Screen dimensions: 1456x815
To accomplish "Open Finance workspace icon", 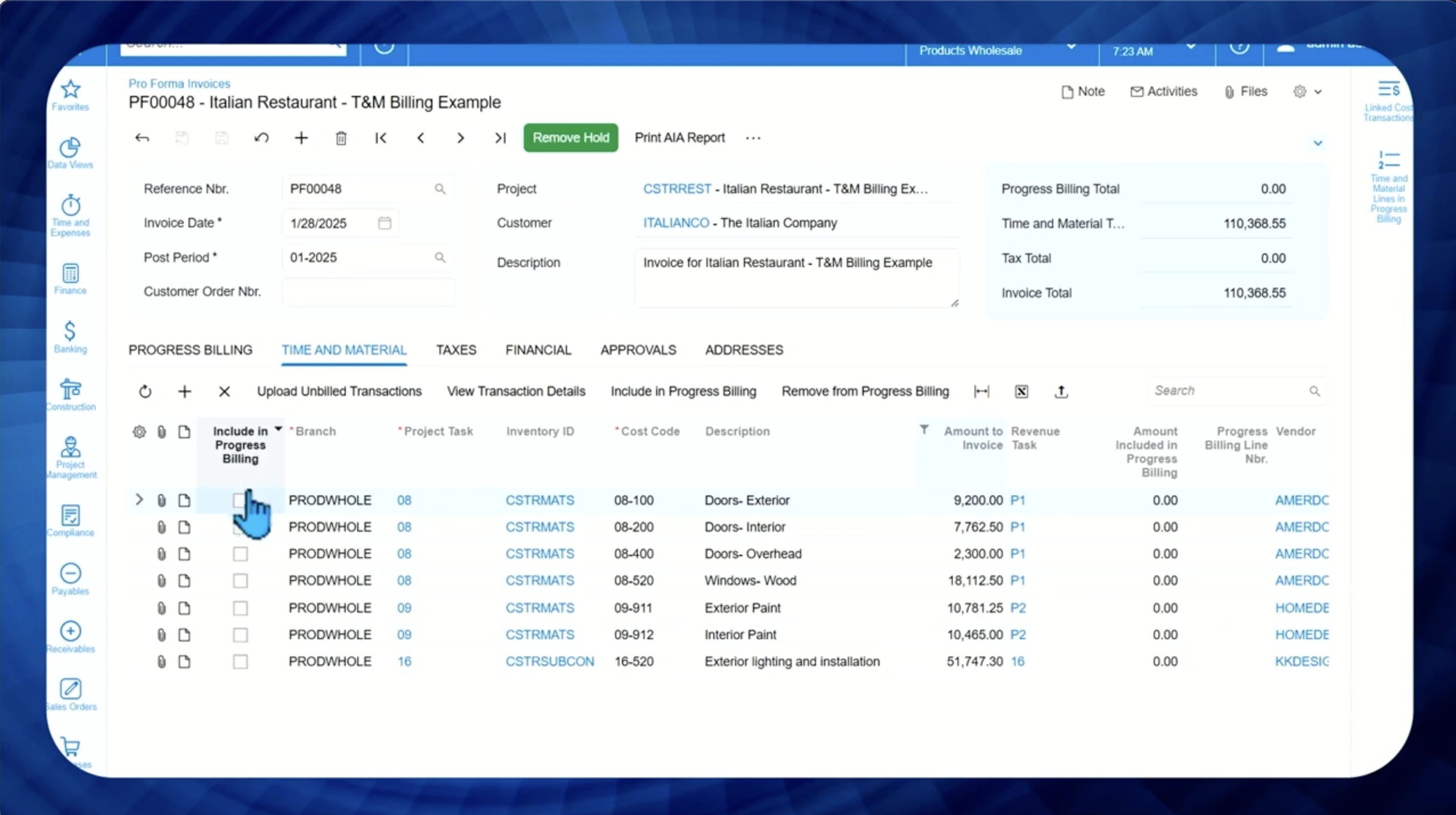I will pyautogui.click(x=70, y=279).
